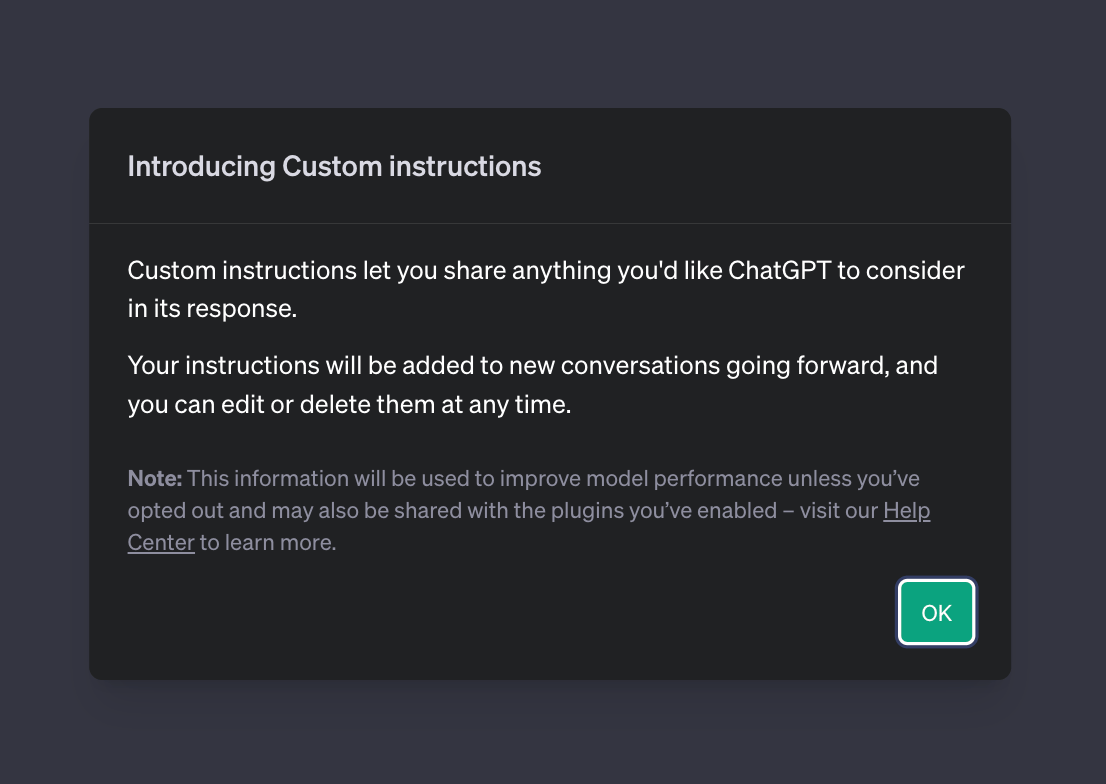This screenshot has height=784, width=1106.
Task: Click the "Introducing Custom instructions" dialog title
Action: pyautogui.click(x=334, y=166)
